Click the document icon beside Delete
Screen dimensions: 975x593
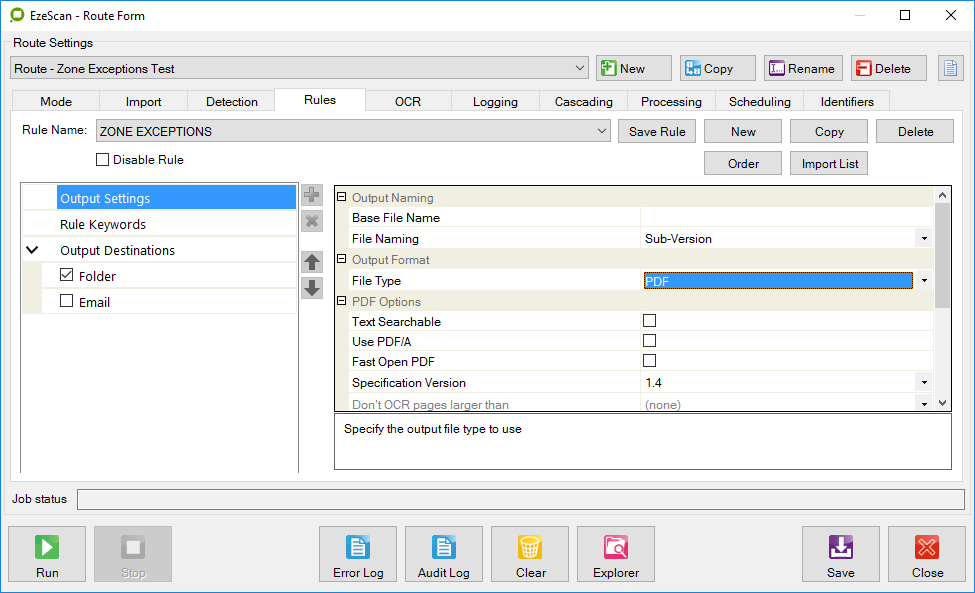click(949, 69)
